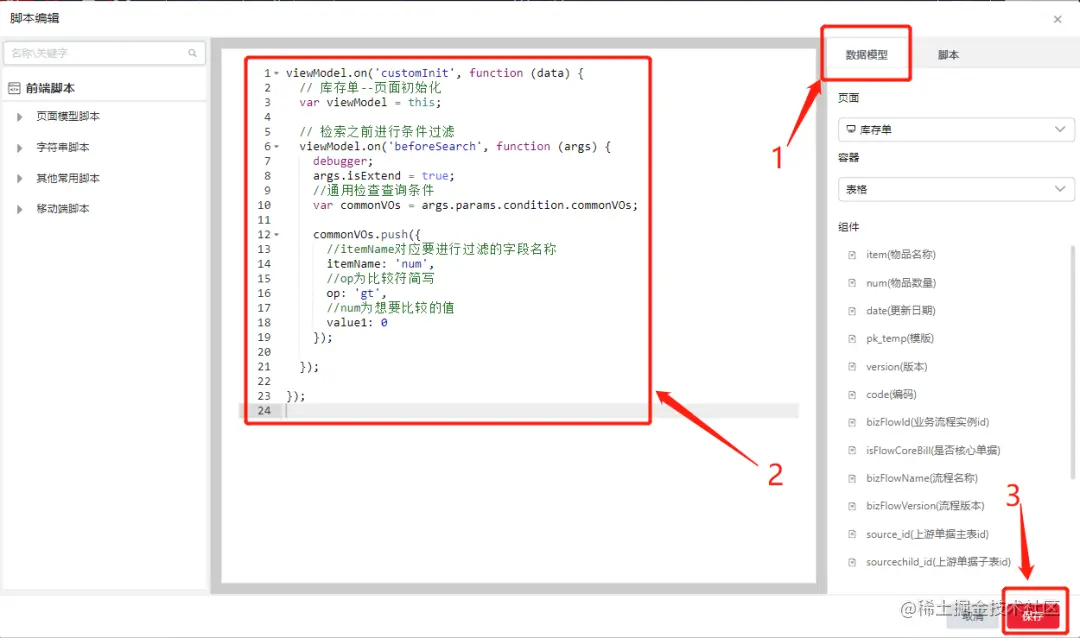The image size is (1080, 638).
Task: Click field icon beside version(版本)
Action: pos(852,367)
